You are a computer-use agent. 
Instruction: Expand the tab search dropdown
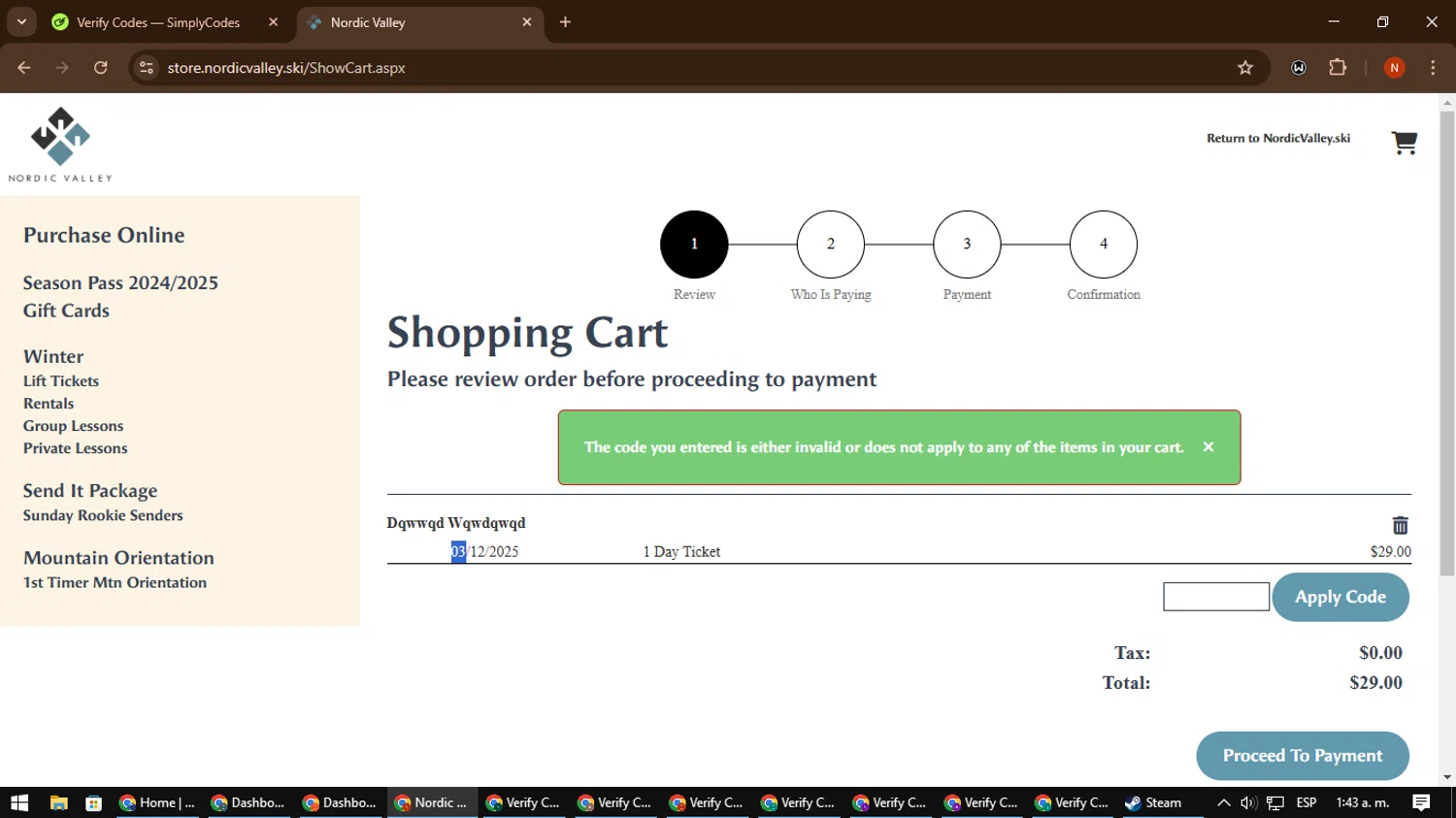[21, 22]
